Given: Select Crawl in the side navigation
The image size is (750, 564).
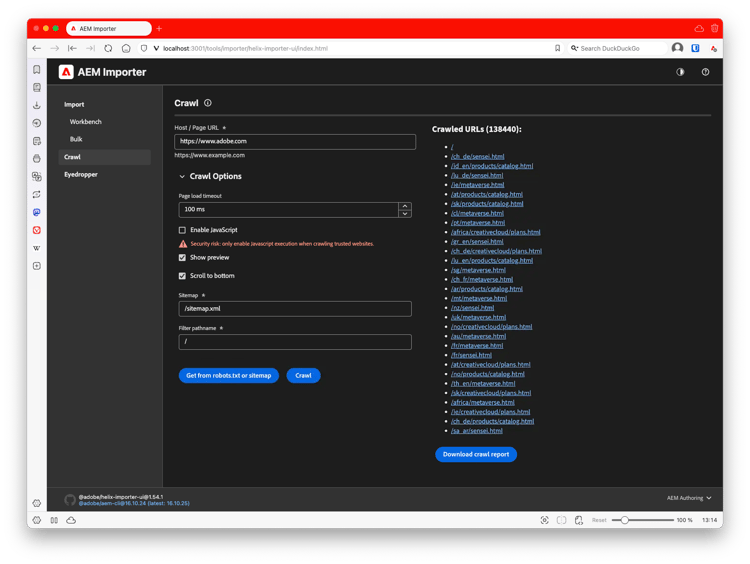Looking at the screenshot, I should pyautogui.click(x=105, y=157).
